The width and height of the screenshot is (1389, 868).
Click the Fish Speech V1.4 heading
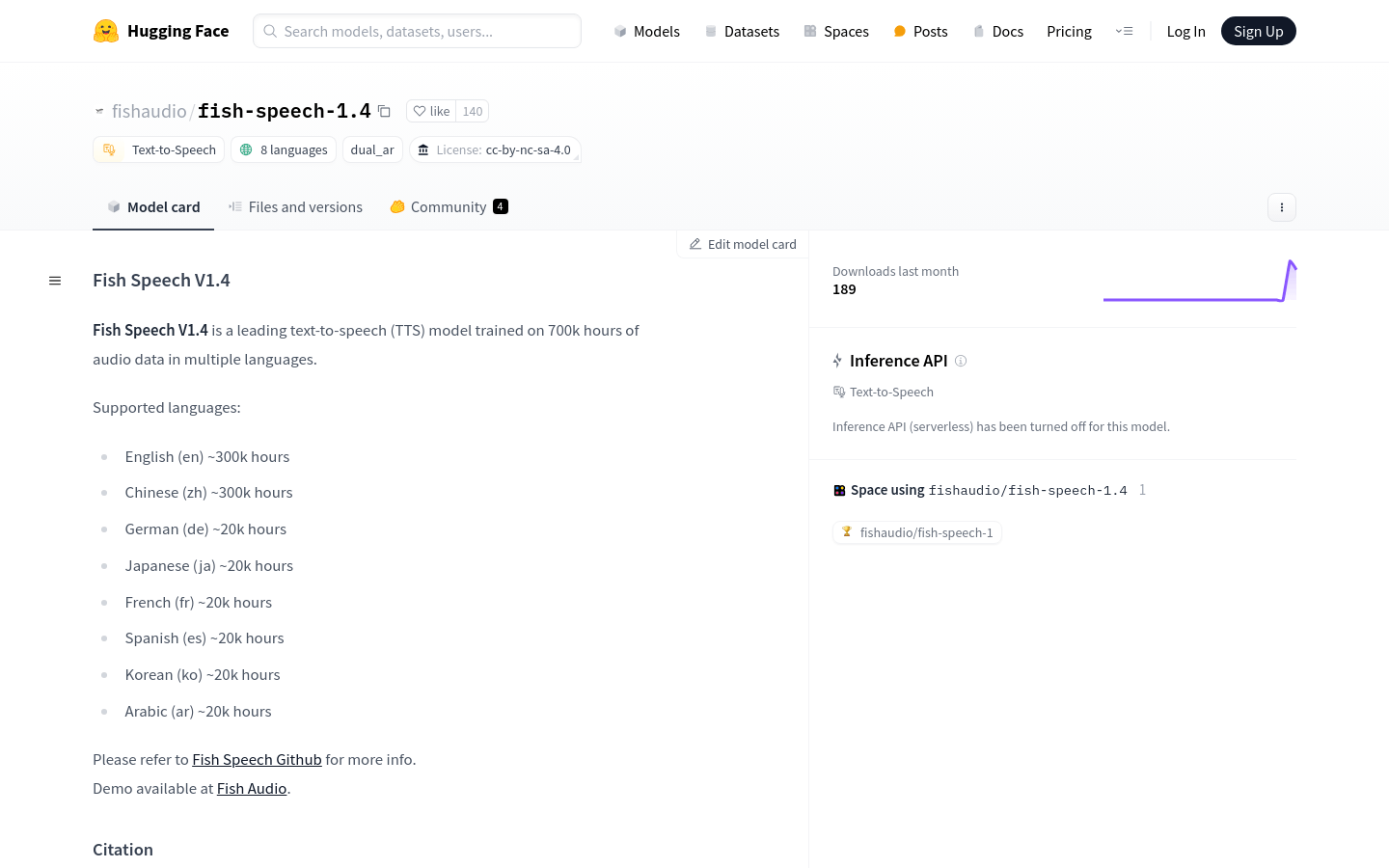pyautogui.click(x=161, y=281)
